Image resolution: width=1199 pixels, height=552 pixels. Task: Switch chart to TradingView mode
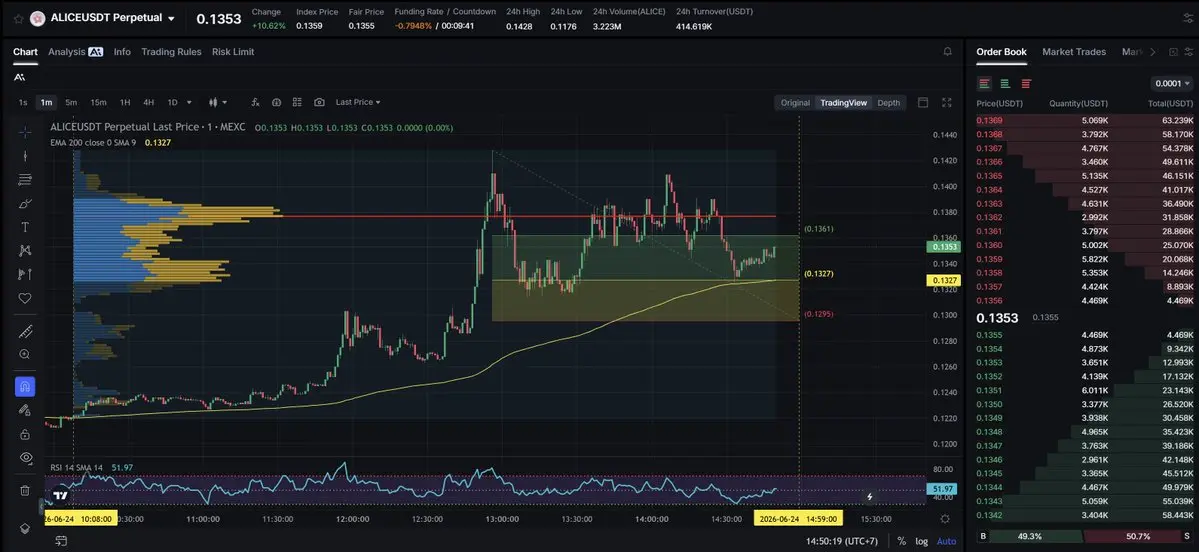pos(843,102)
